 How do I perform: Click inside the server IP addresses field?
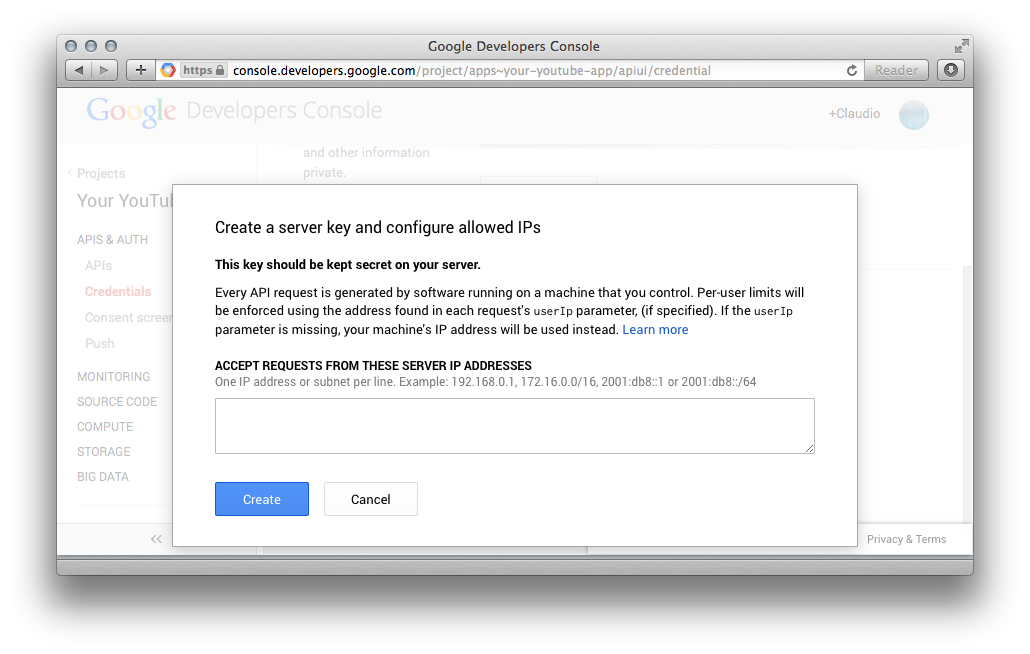point(514,425)
